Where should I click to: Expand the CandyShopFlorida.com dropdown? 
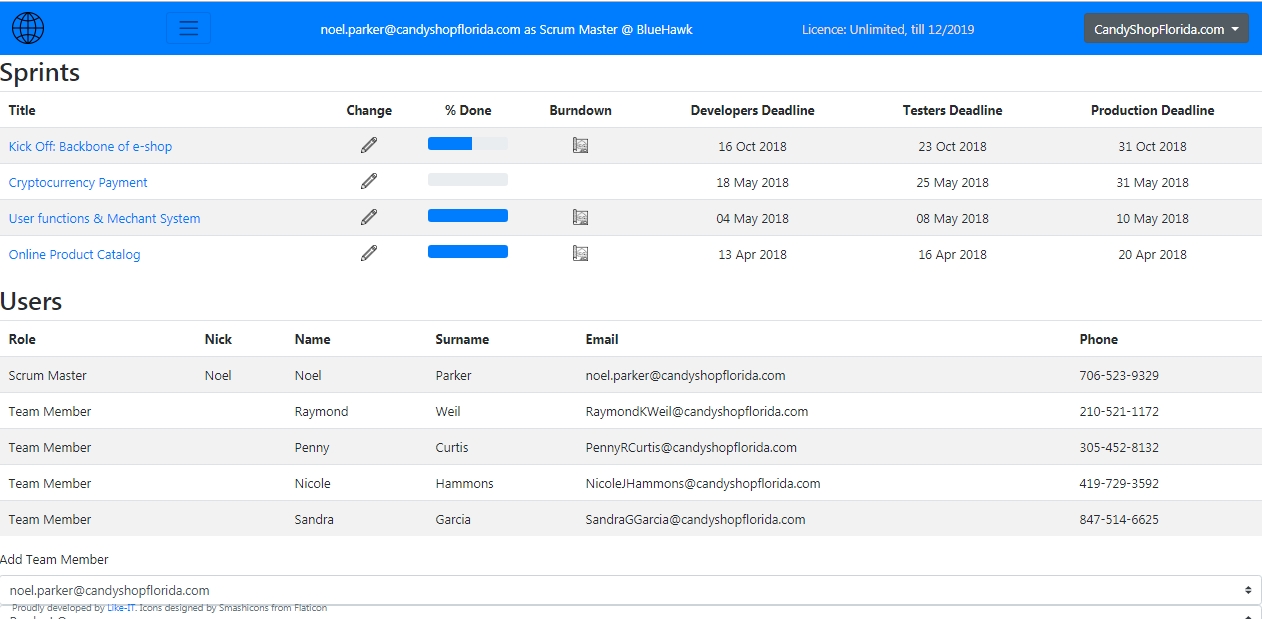pyautogui.click(x=1166, y=29)
